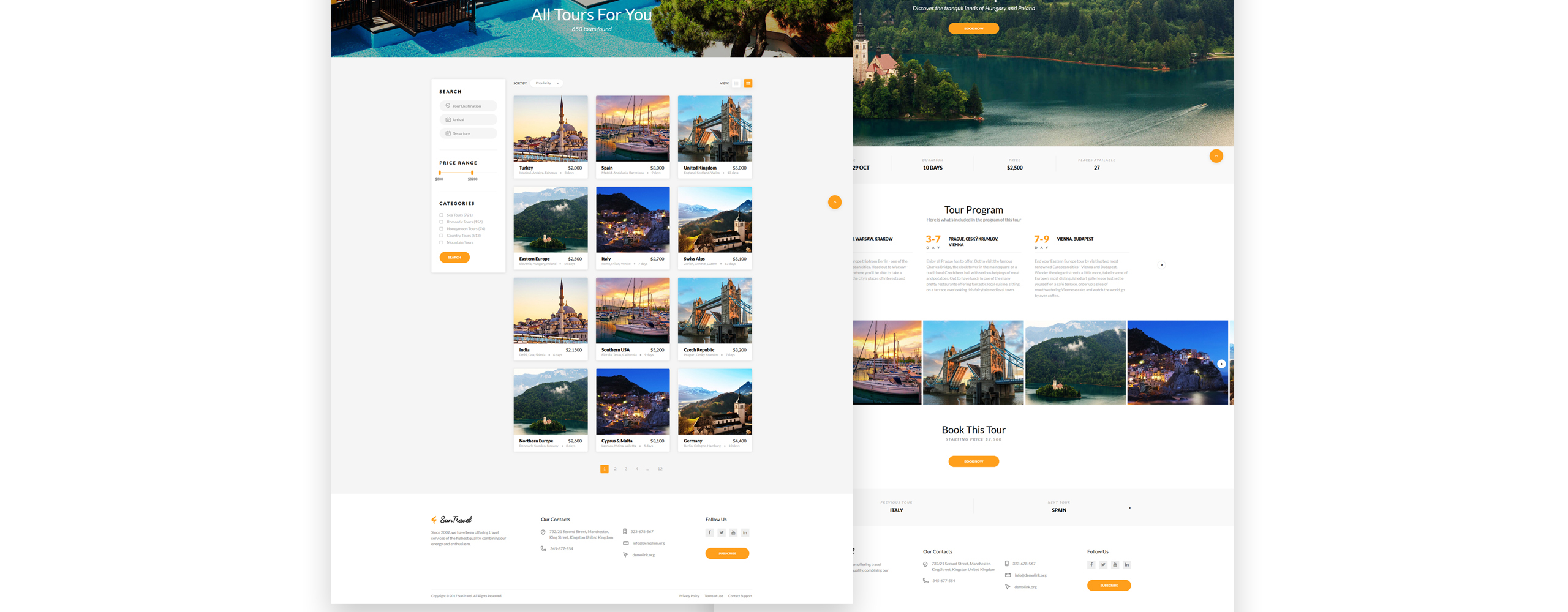The image size is (1568, 612).
Task: Open YouTube link in All Tours footer
Action: pyautogui.click(x=733, y=532)
